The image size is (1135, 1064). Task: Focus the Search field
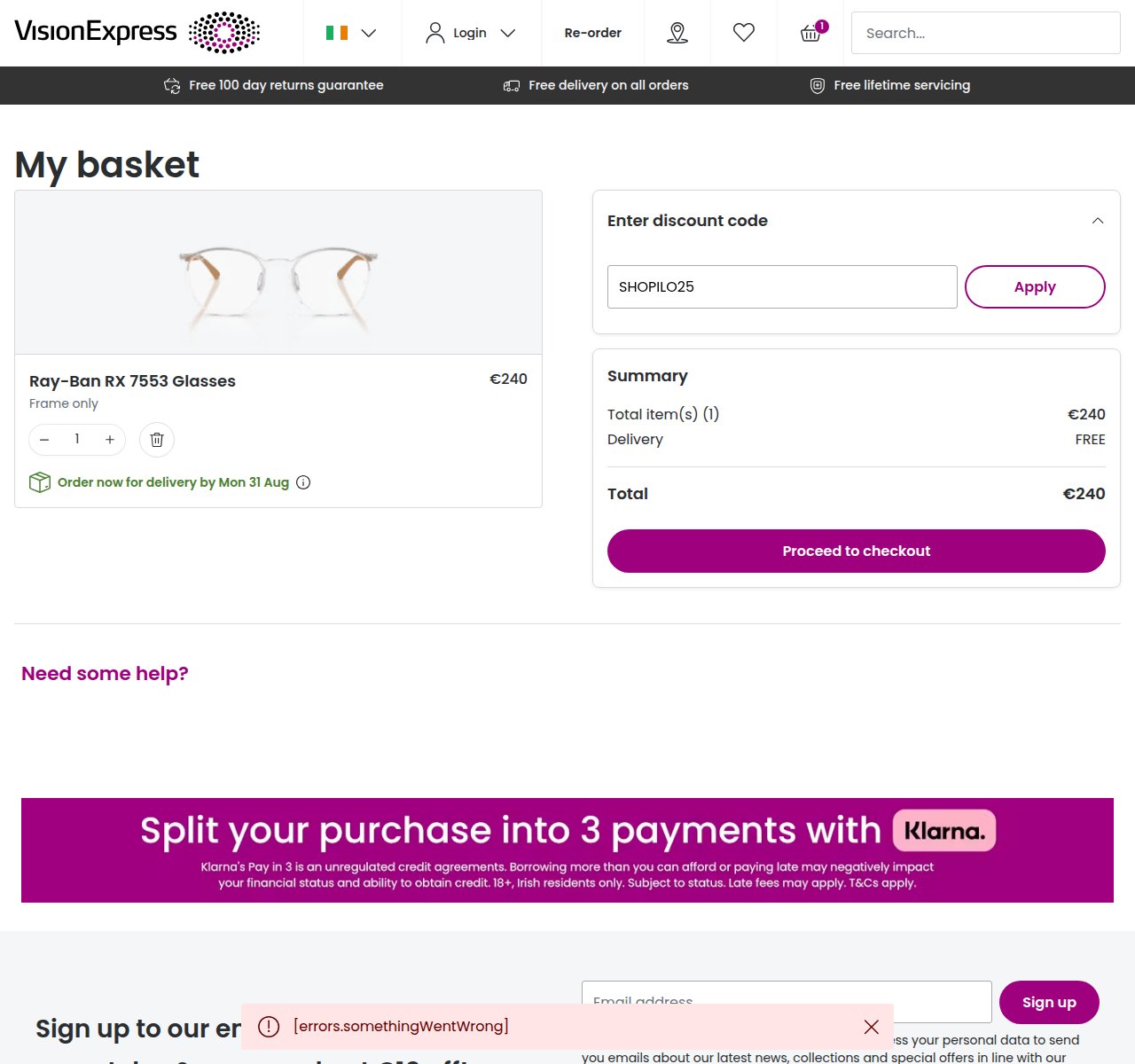click(x=985, y=33)
